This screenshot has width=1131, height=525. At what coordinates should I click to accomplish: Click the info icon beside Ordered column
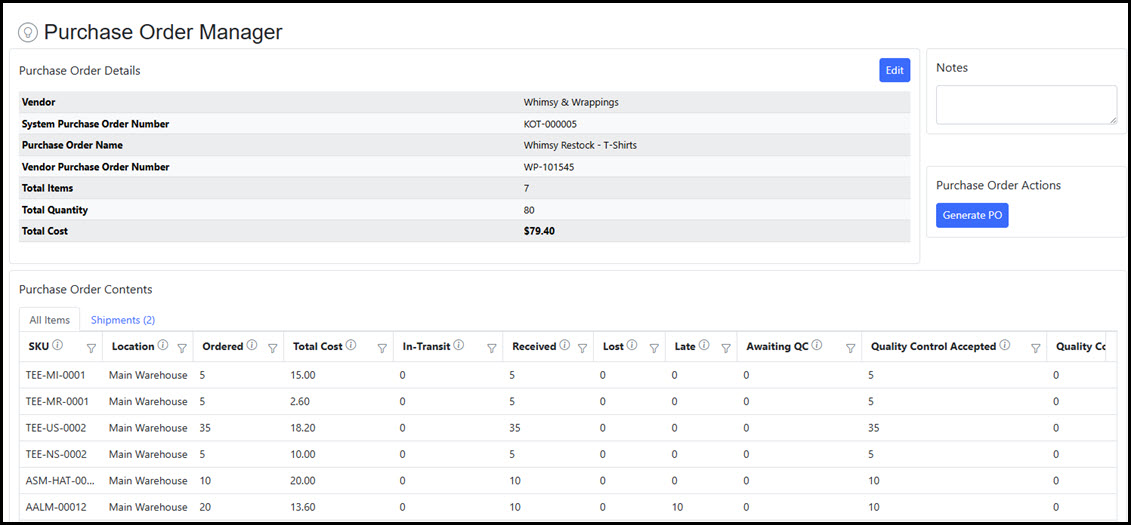tap(251, 346)
